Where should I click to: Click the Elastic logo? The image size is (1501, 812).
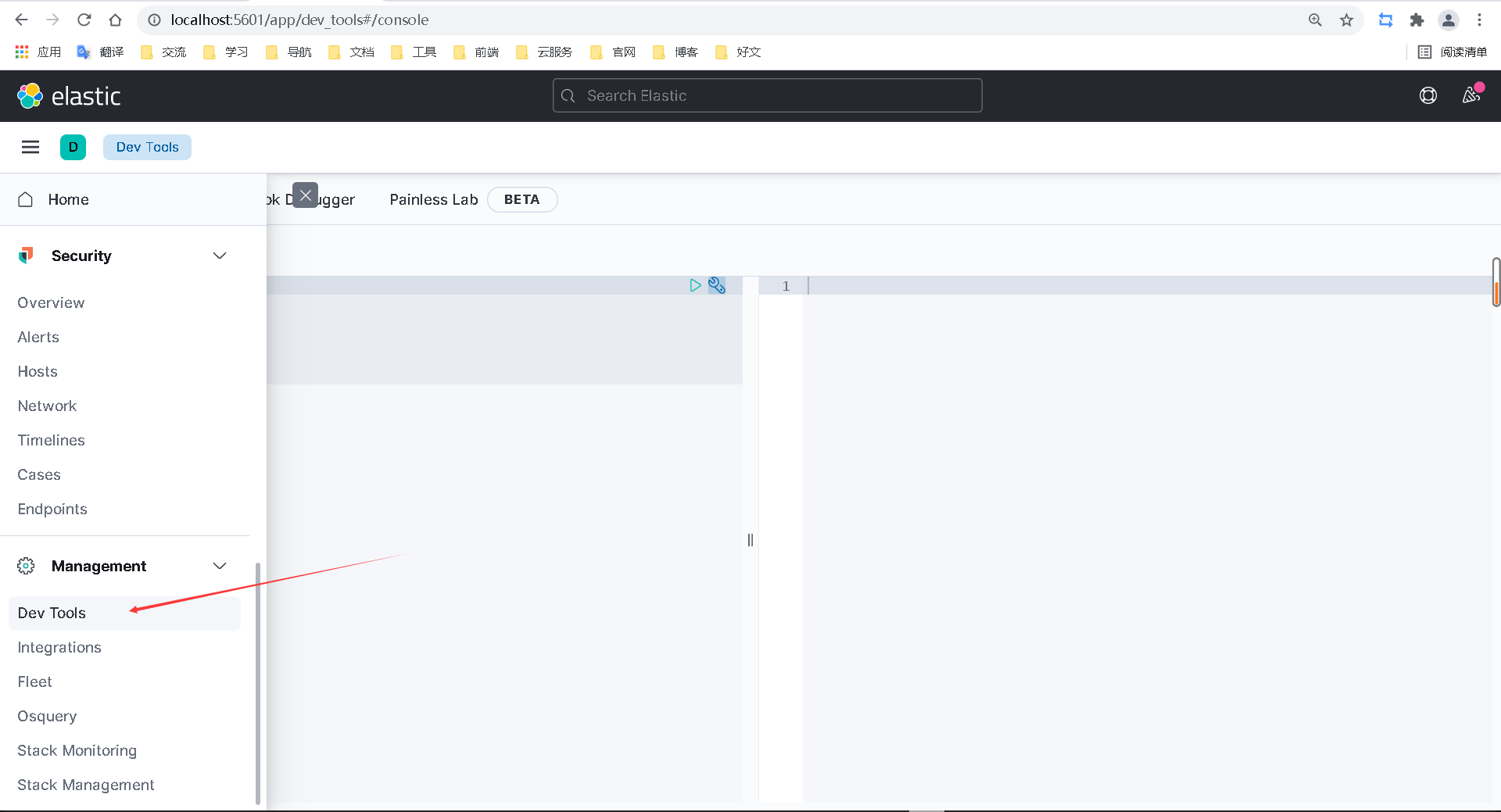click(70, 96)
